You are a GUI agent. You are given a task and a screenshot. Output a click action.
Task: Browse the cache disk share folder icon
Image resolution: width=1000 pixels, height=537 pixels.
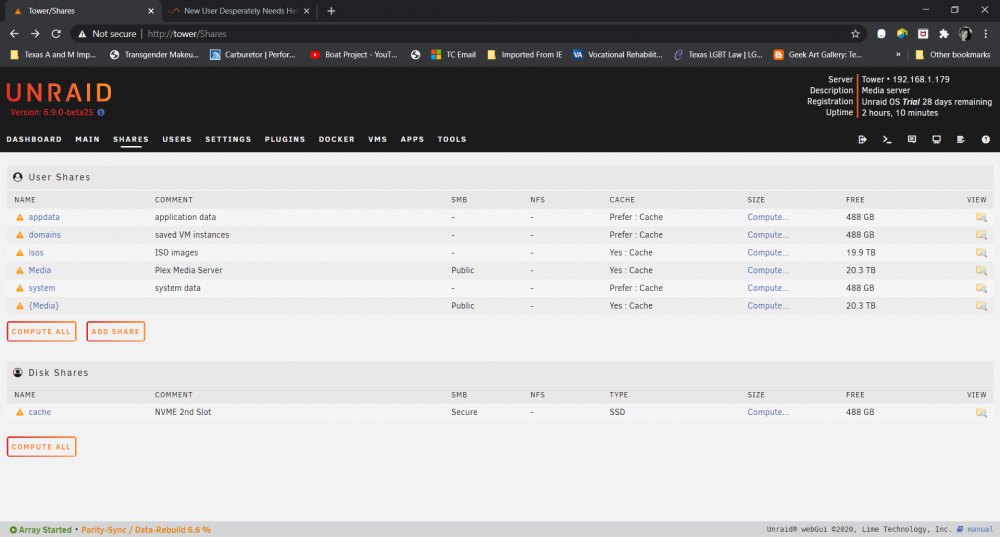pyautogui.click(x=981, y=413)
